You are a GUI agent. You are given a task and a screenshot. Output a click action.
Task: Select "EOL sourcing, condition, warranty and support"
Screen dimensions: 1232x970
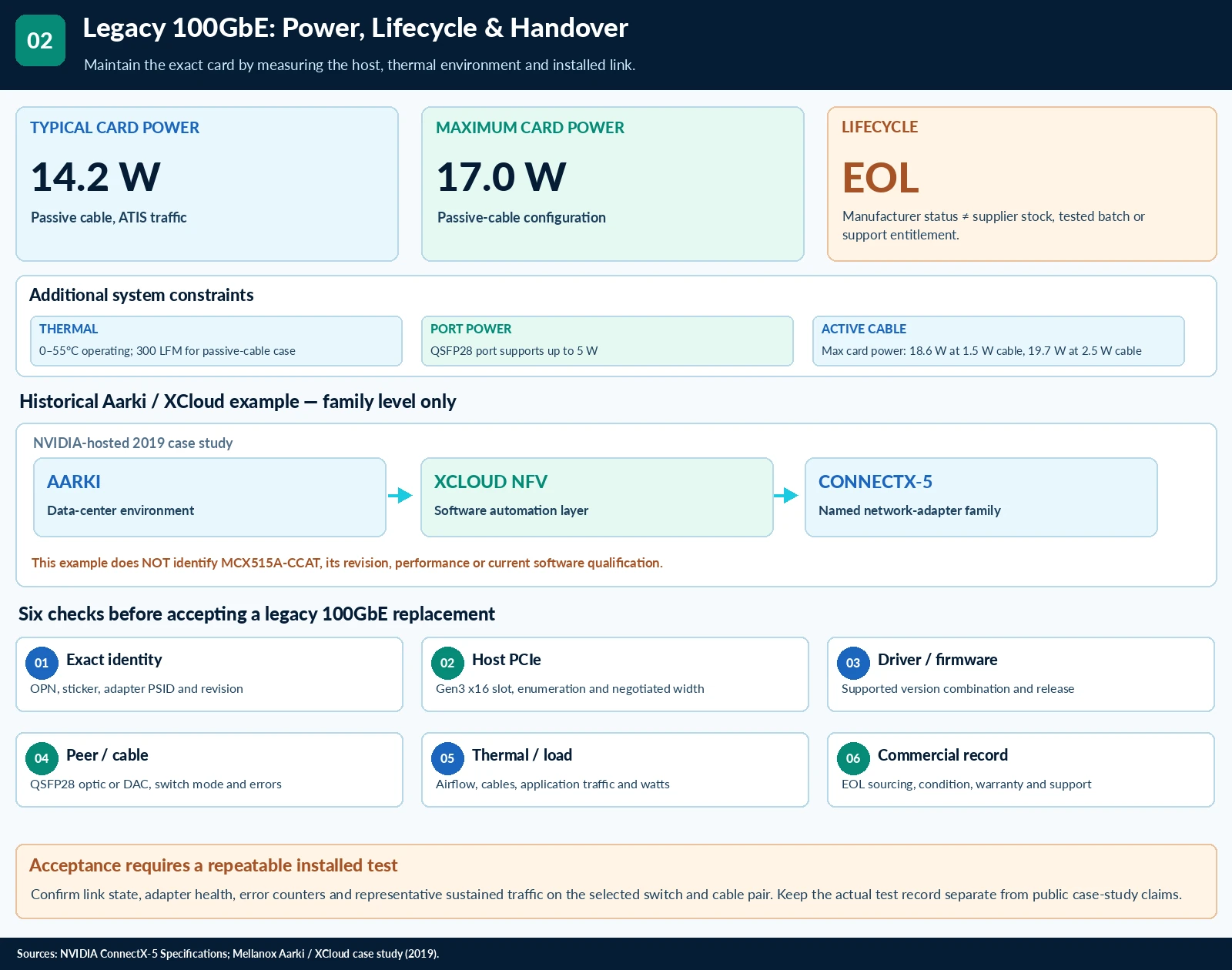(x=966, y=784)
